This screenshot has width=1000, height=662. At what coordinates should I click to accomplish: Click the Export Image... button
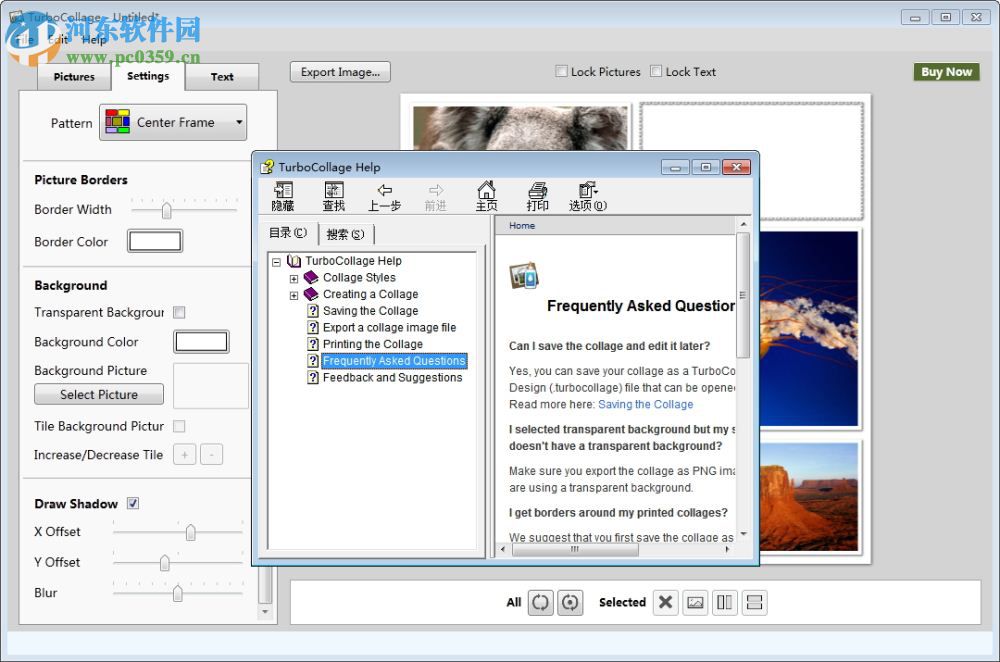click(340, 72)
